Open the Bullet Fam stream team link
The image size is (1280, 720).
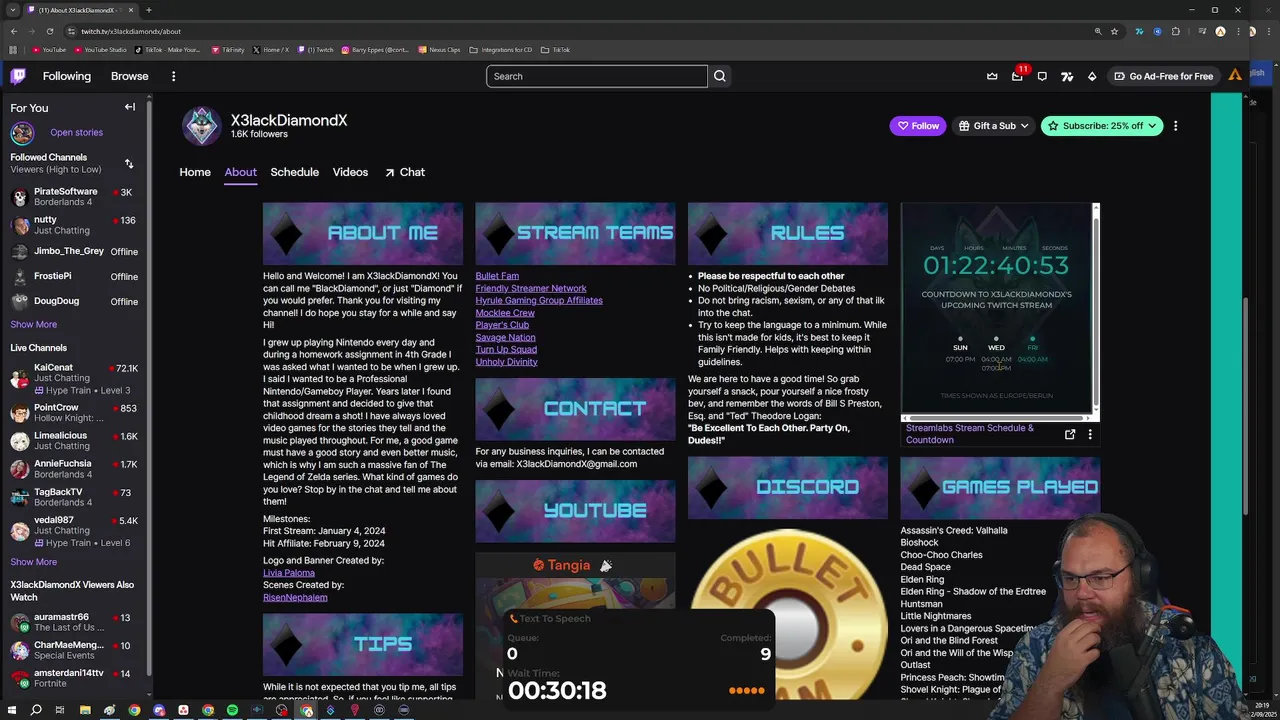[497, 276]
